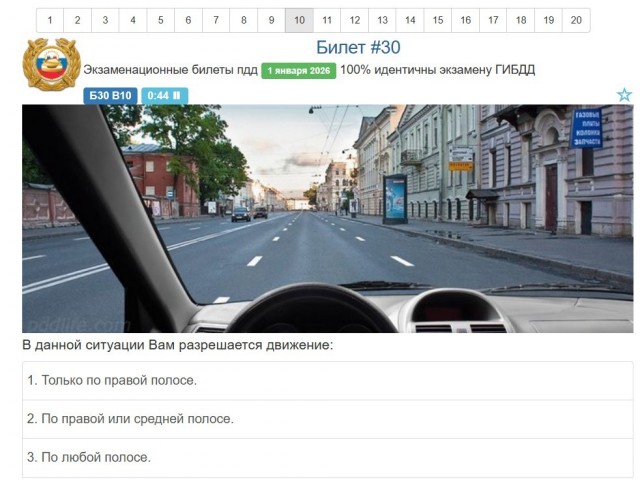
Task: Switch to question 18
Action: [521, 20]
